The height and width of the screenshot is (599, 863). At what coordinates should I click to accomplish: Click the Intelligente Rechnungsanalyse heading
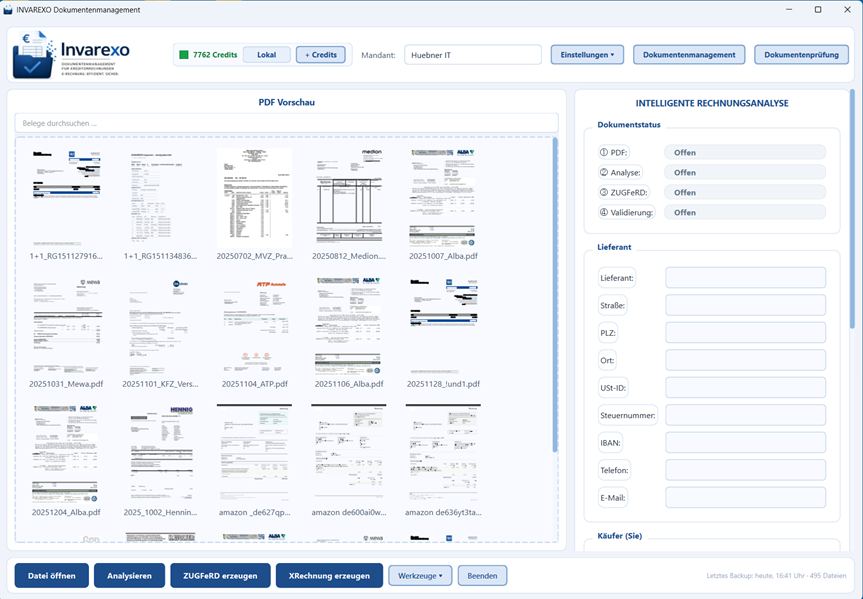[x=712, y=103]
